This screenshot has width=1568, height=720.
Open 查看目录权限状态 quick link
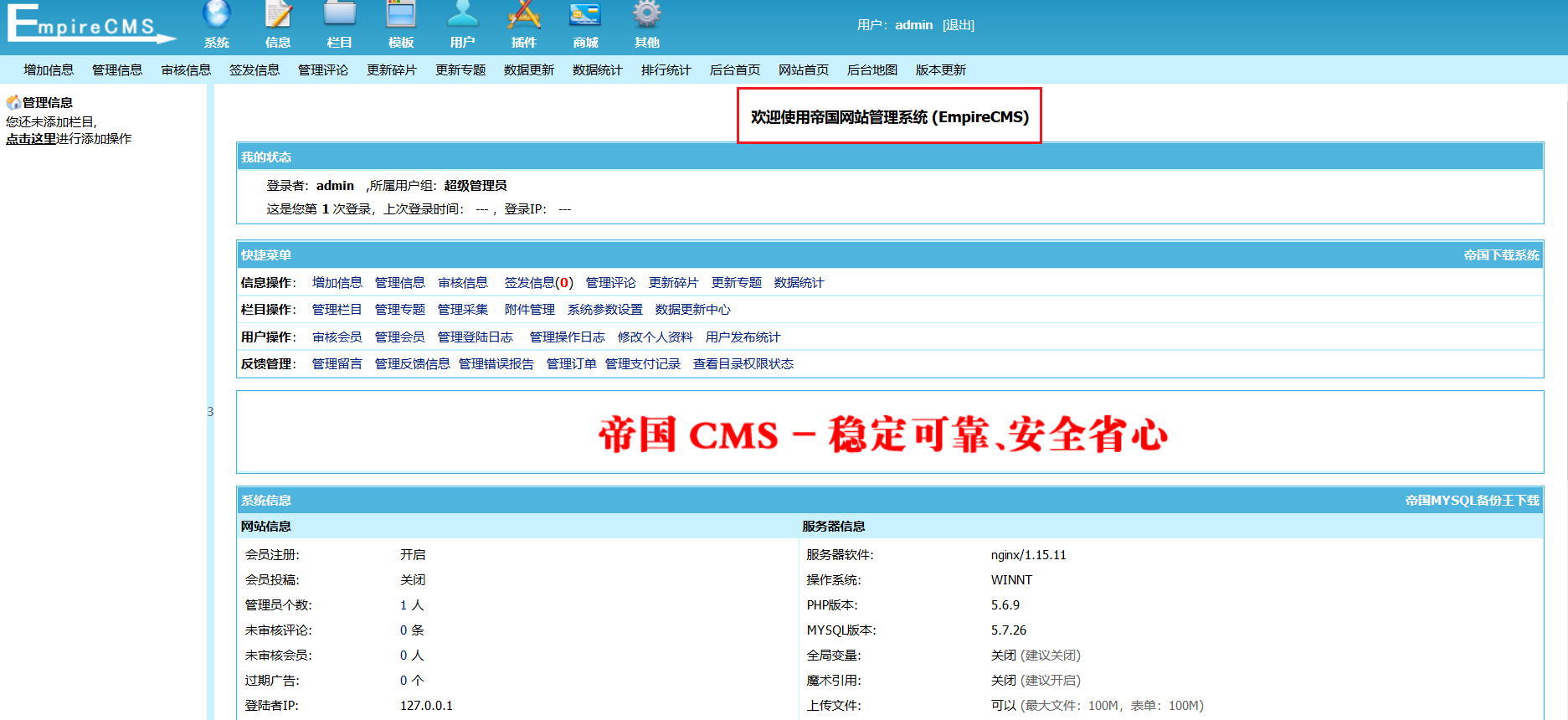[x=743, y=364]
